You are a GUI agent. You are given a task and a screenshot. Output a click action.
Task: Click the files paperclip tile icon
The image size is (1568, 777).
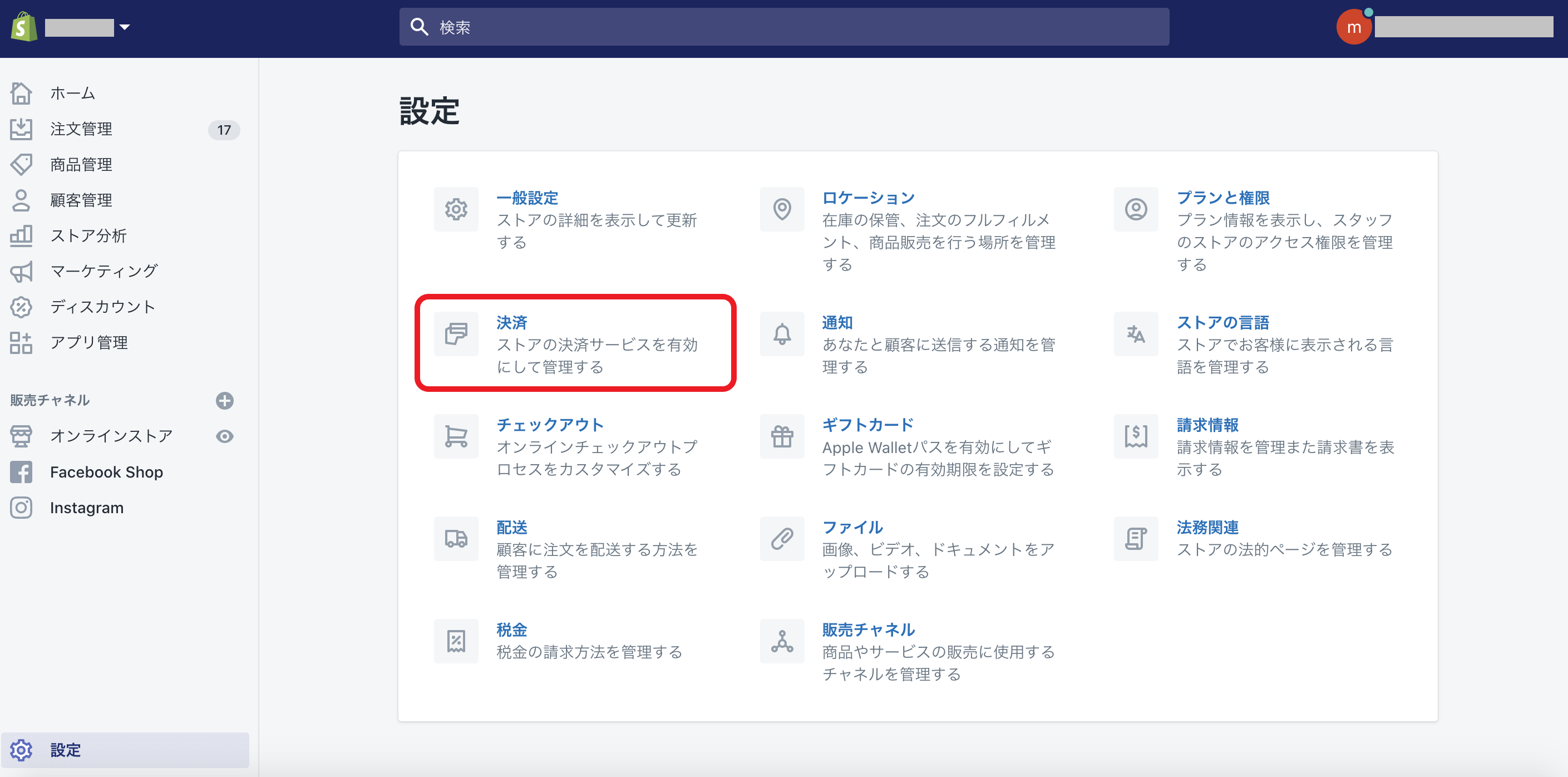click(782, 538)
